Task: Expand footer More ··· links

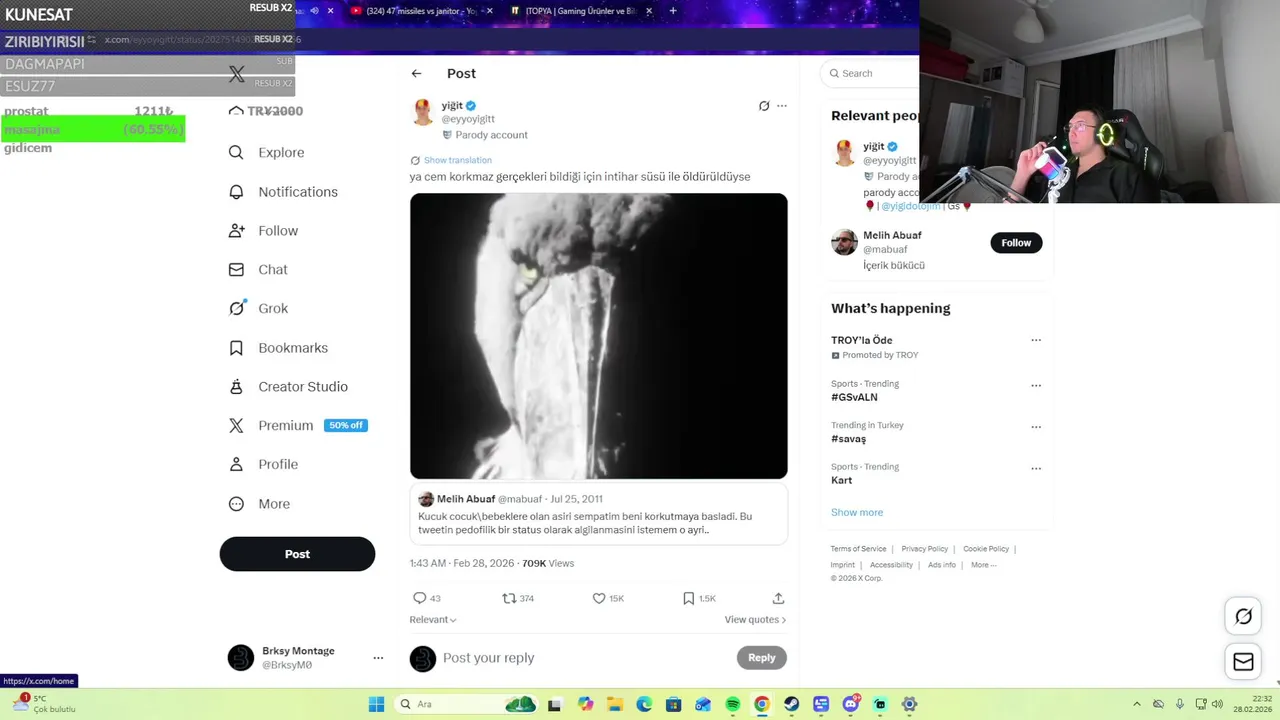Action: [x=983, y=565]
